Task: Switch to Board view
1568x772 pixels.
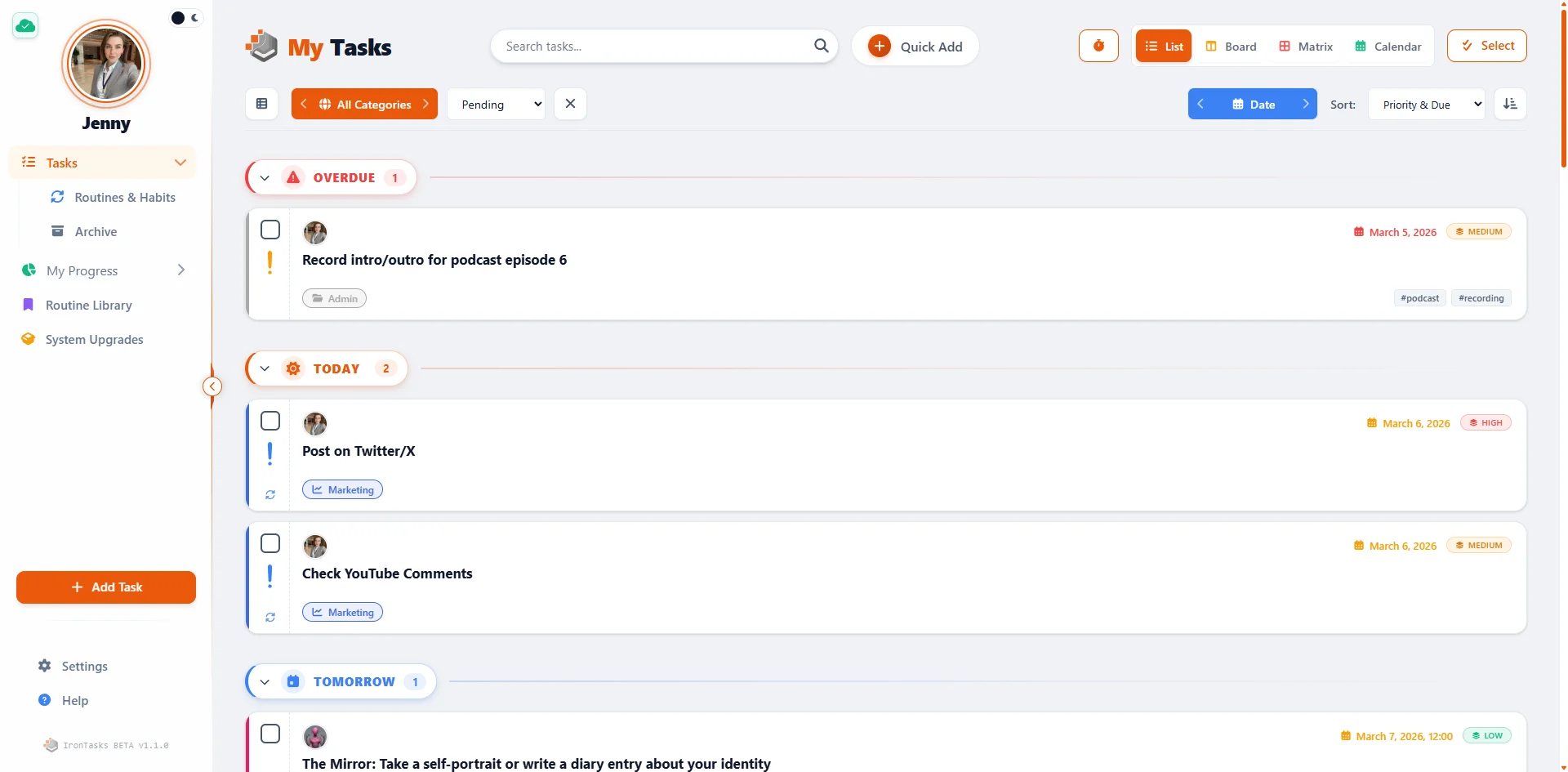Action: pos(1231,47)
